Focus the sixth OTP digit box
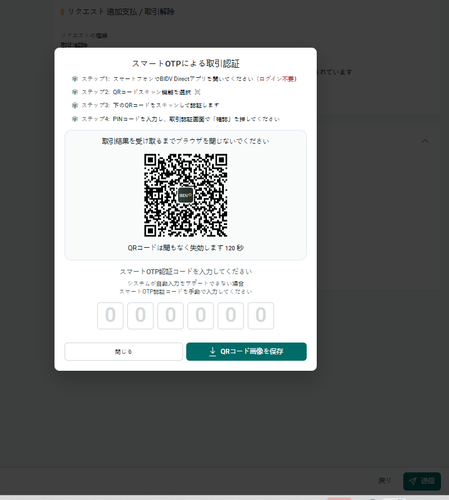The height and width of the screenshot is (500, 449). (x=261, y=315)
